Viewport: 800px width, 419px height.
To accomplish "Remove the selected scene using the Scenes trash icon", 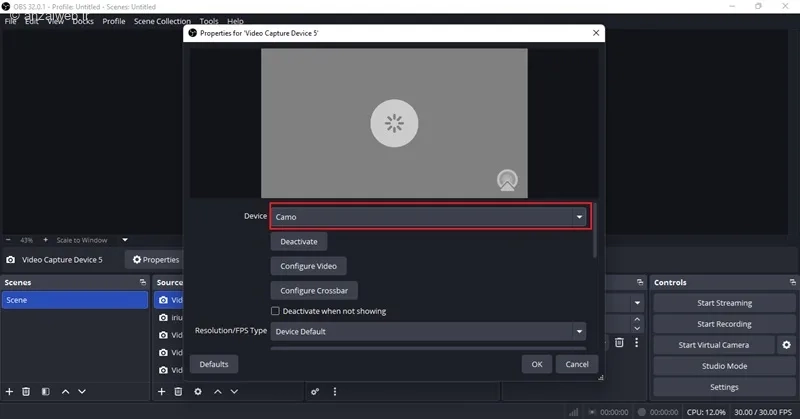I will (26, 391).
